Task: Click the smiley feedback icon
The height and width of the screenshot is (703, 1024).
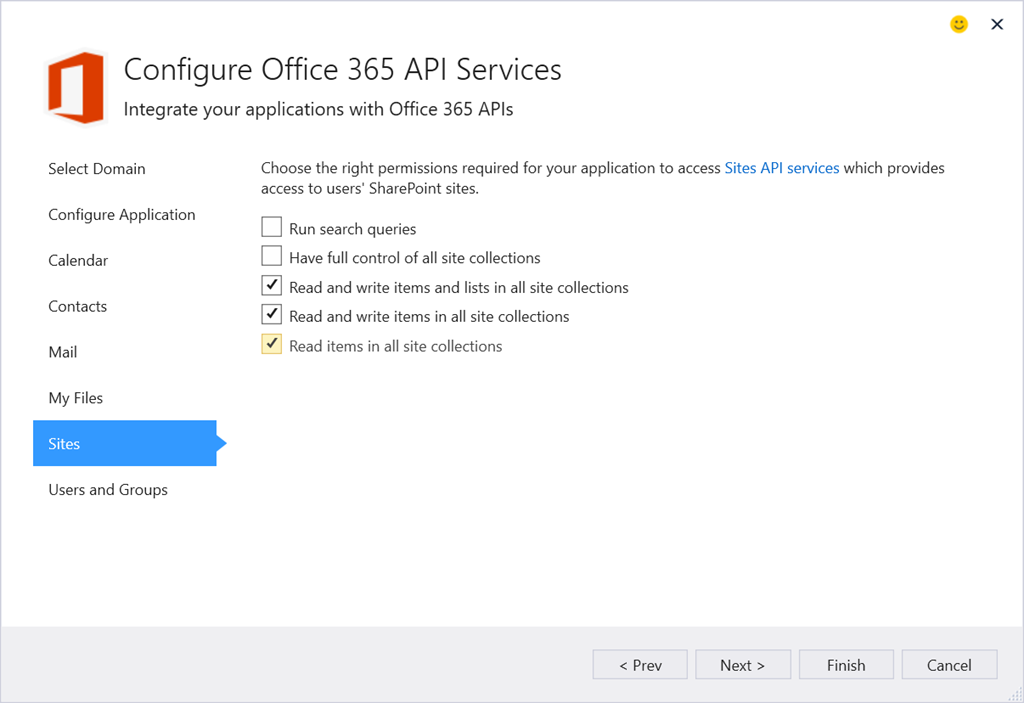Action: [958, 25]
